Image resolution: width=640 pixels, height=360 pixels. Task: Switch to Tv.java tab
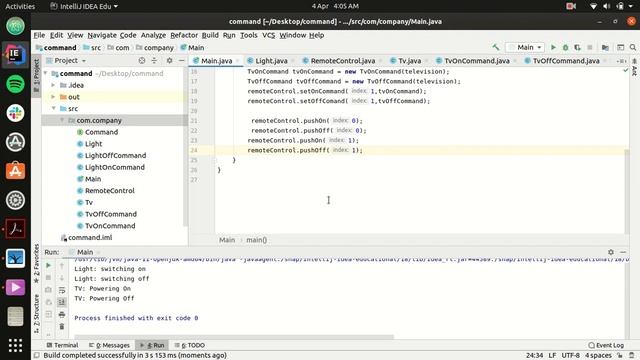[409, 61]
